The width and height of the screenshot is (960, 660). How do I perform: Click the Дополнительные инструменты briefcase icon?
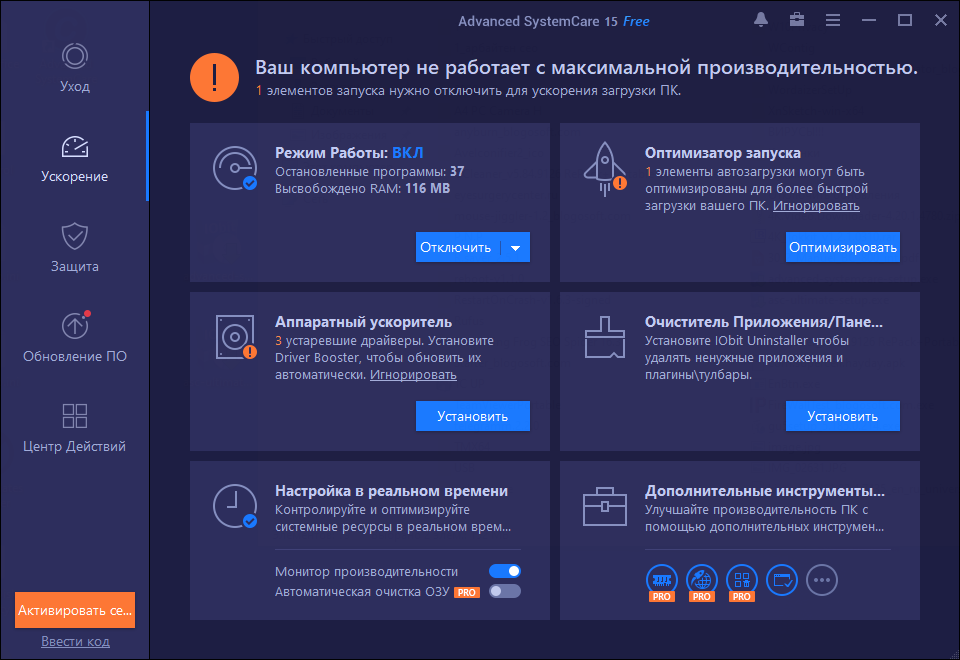click(x=605, y=506)
